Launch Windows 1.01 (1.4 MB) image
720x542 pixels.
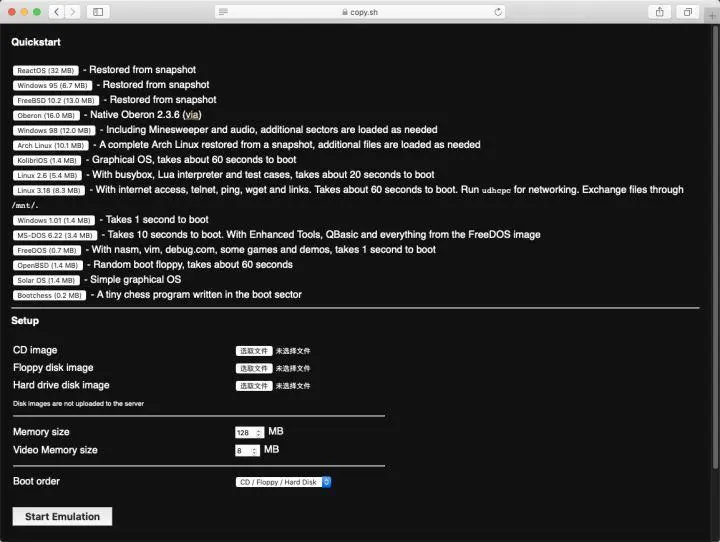click(54, 220)
